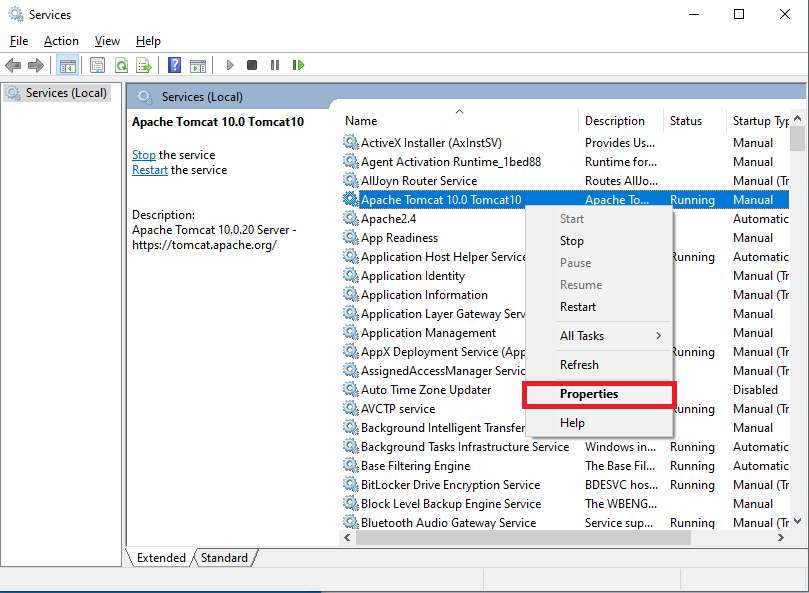Viewport: 809px width, 593px height.
Task: Choose Stop in the context menu
Action: click(x=598, y=241)
